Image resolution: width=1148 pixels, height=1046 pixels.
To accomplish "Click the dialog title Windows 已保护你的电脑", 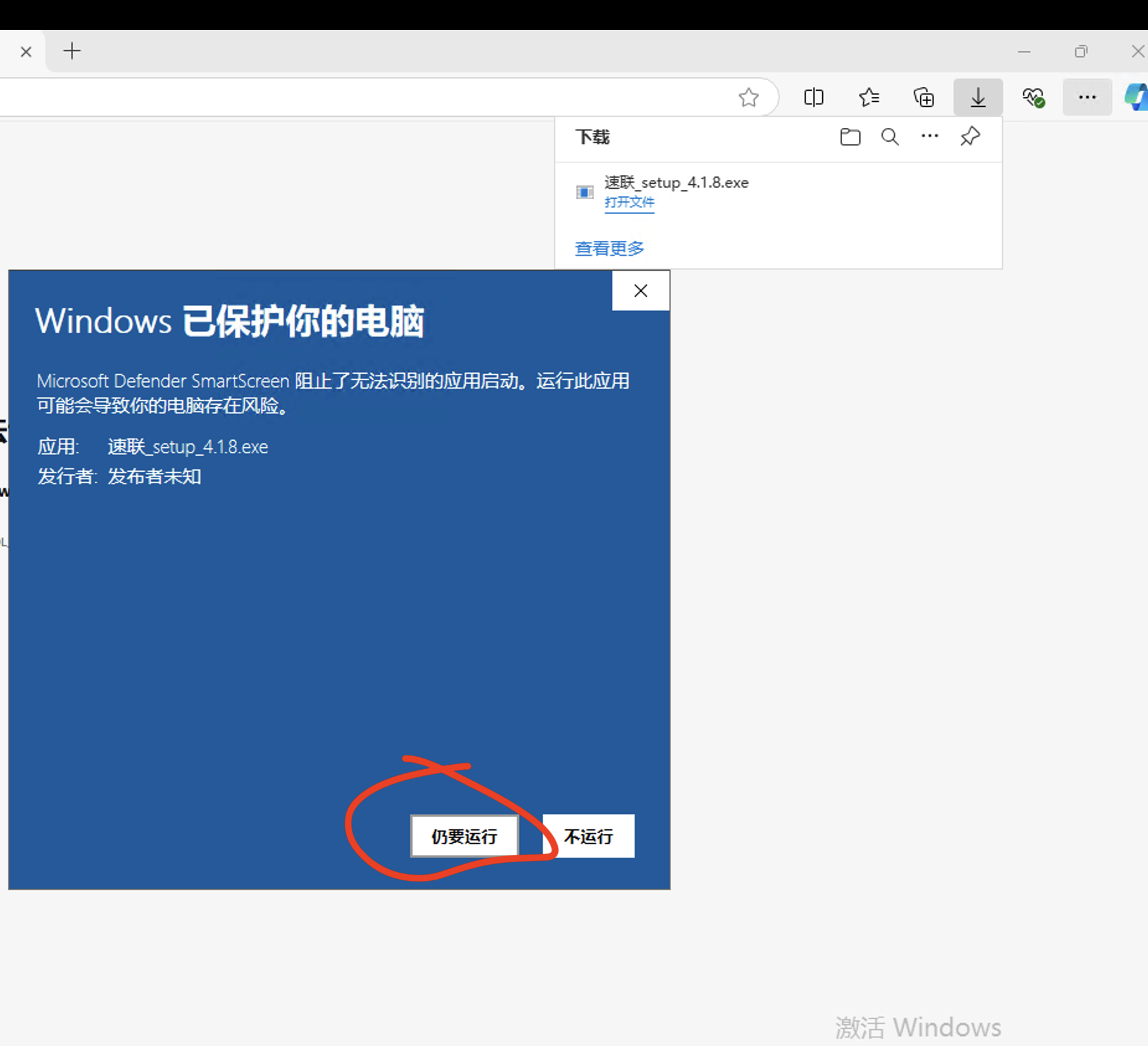I will click(230, 322).
